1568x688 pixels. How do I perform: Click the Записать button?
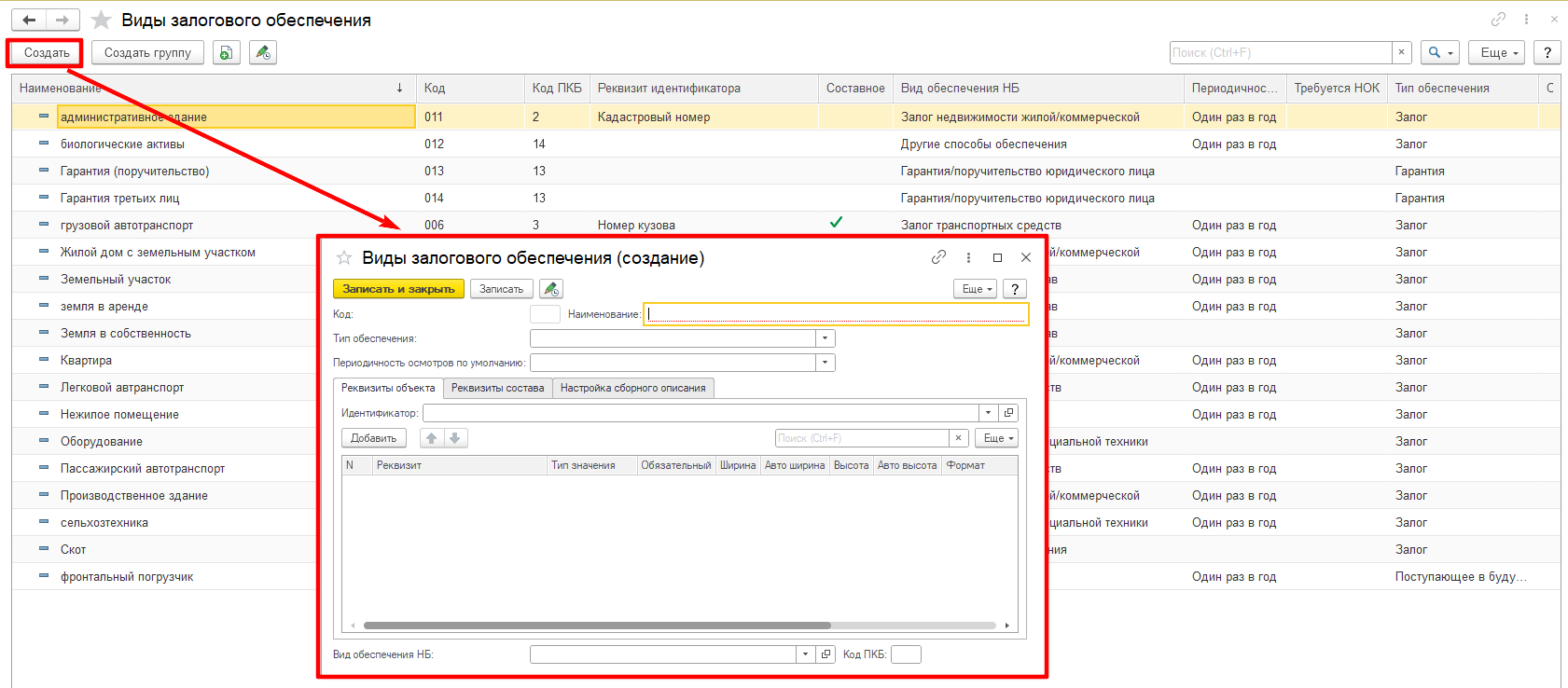pyautogui.click(x=502, y=289)
